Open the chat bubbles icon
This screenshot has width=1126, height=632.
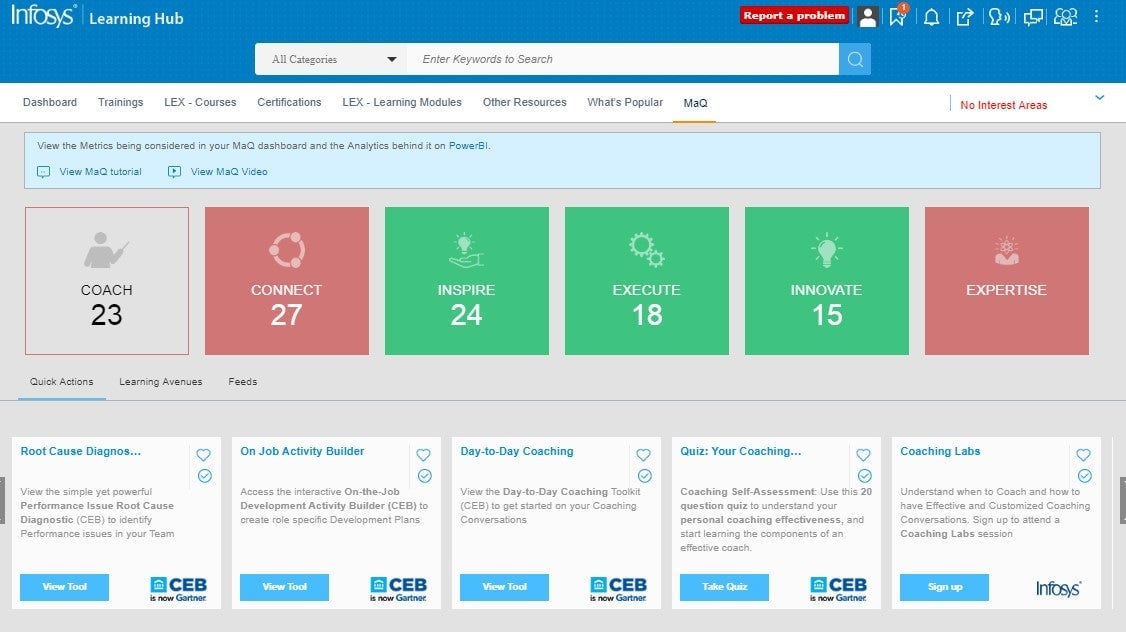pyautogui.click(x=1033, y=17)
